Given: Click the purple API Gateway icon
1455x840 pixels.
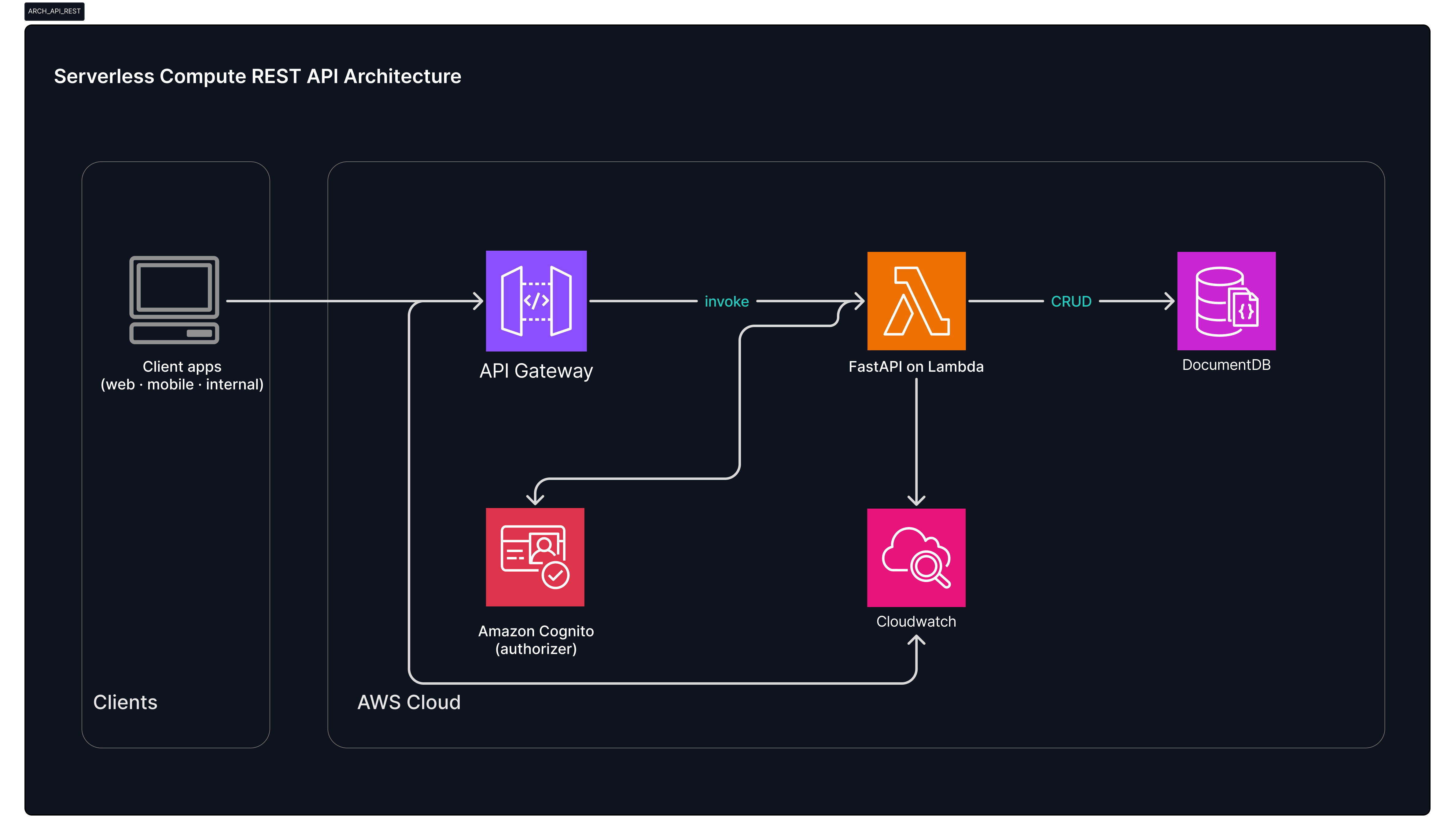Looking at the screenshot, I should (x=536, y=300).
